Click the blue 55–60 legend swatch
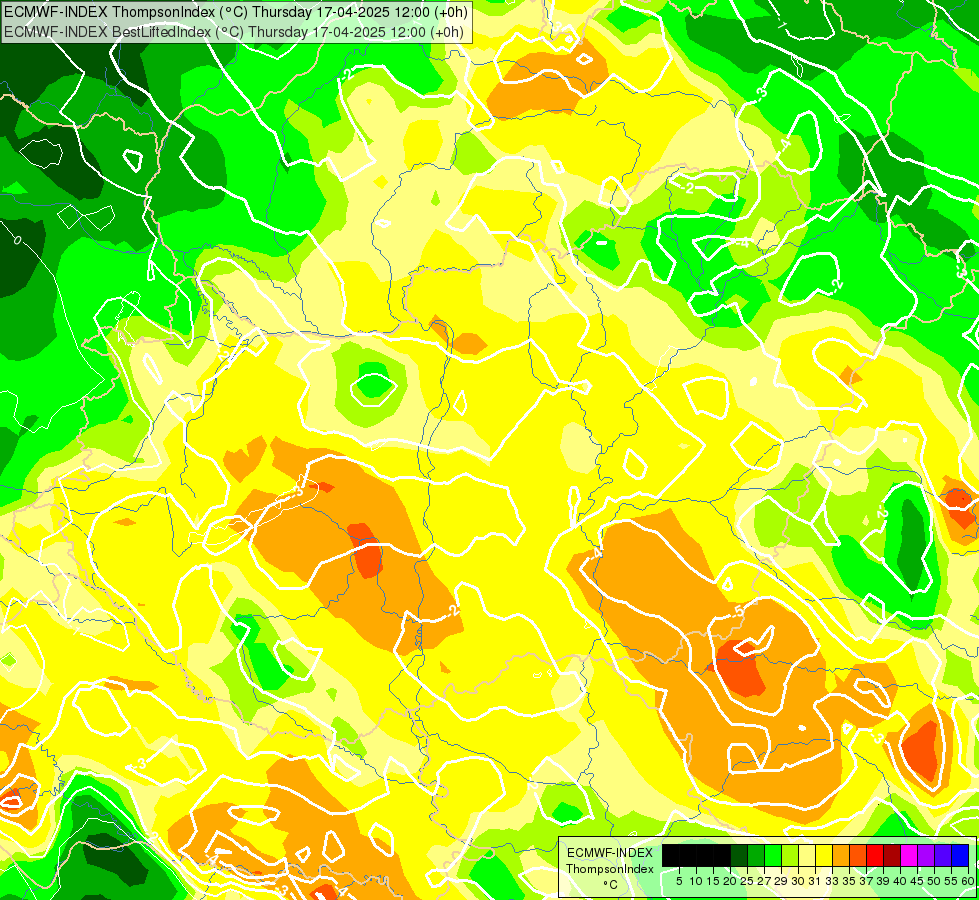Image resolution: width=979 pixels, height=900 pixels. click(x=960, y=855)
